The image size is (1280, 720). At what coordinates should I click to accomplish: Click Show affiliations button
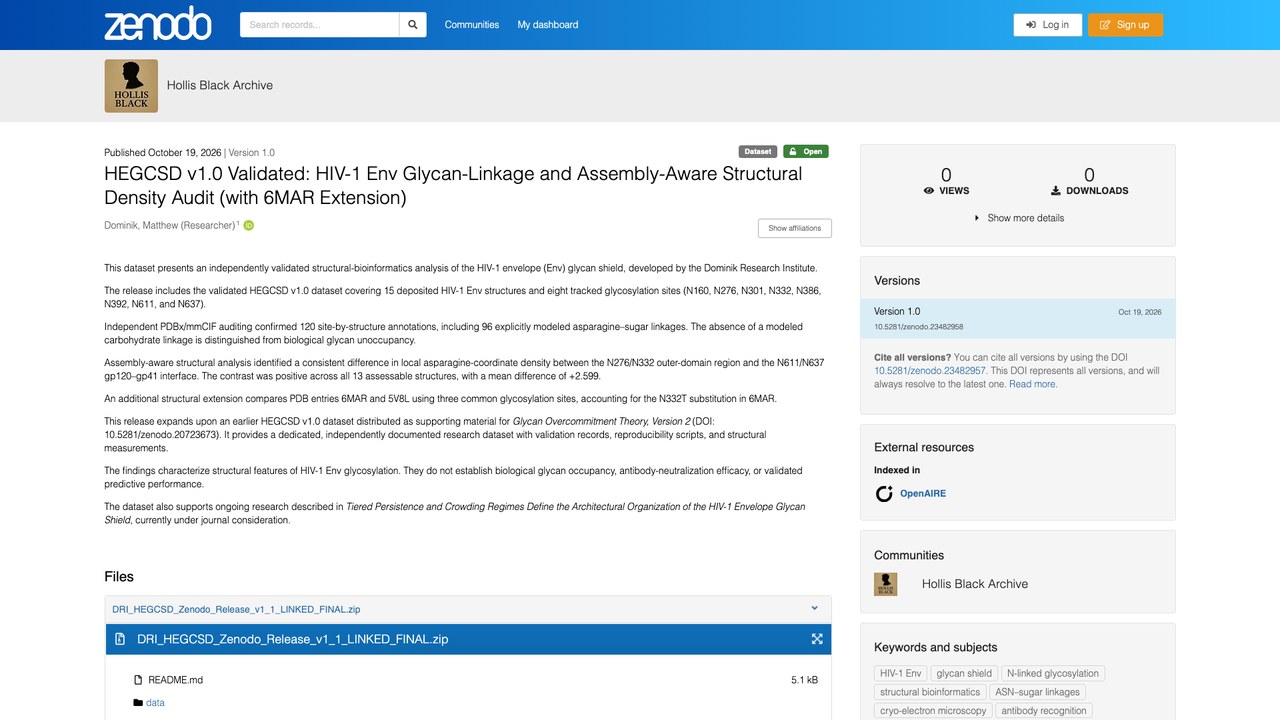(x=795, y=228)
